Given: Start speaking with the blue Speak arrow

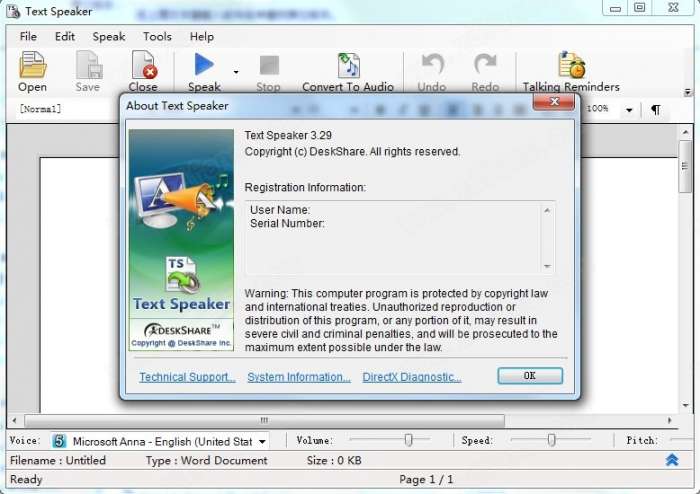Looking at the screenshot, I should point(204,65).
